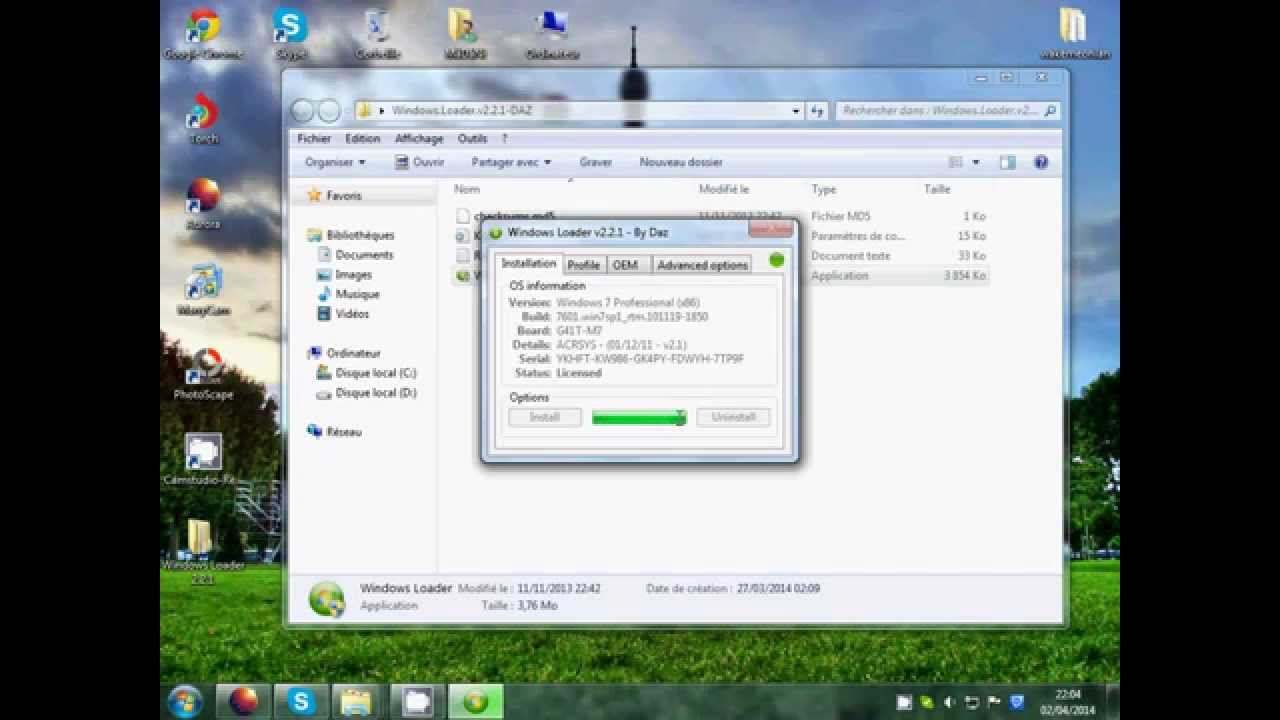Image resolution: width=1280 pixels, height=720 pixels.
Task: Open the ? help menu
Action: 504,139
